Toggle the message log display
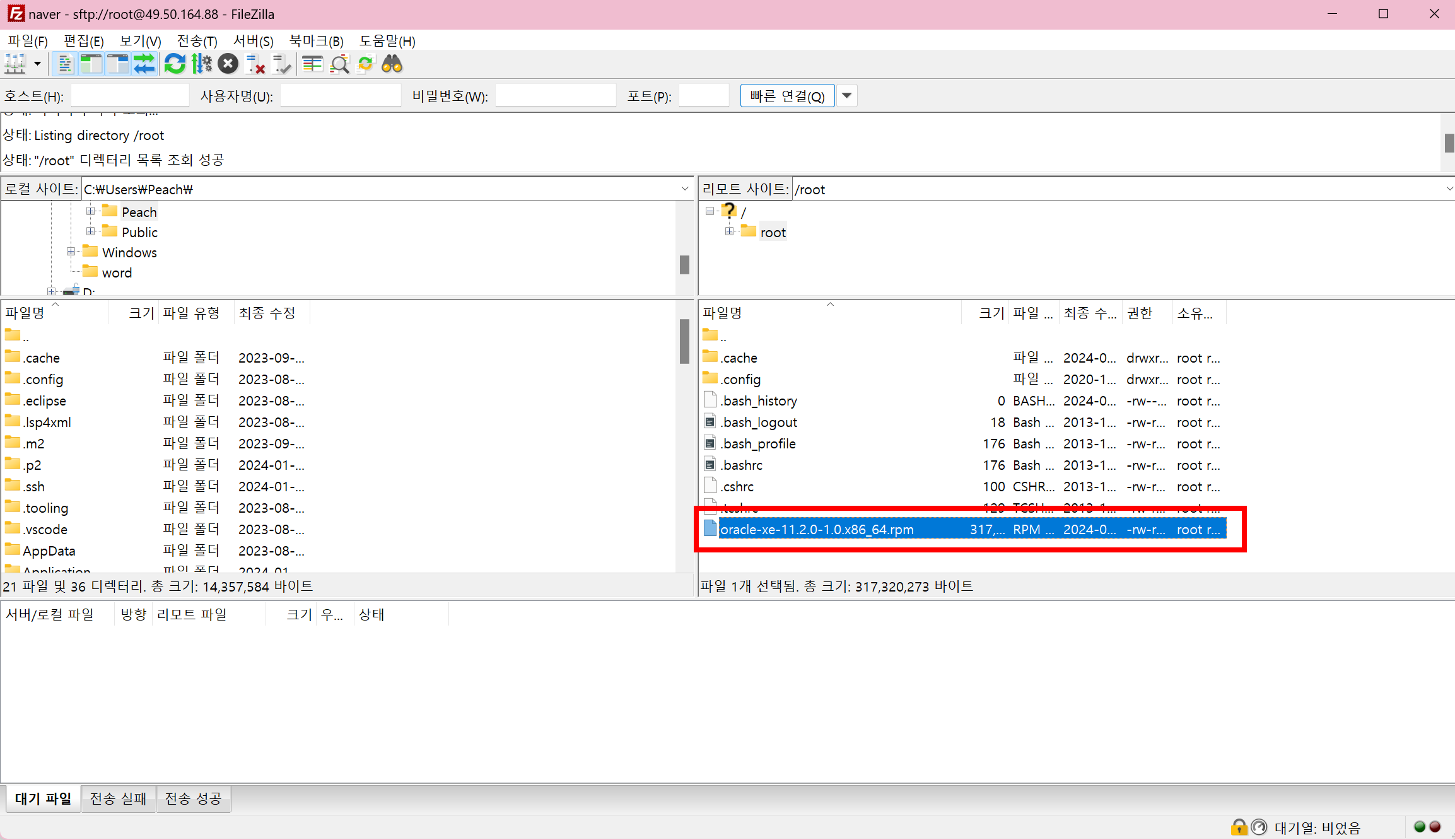Screen dimensions: 1455x840 (x=64, y=64)
